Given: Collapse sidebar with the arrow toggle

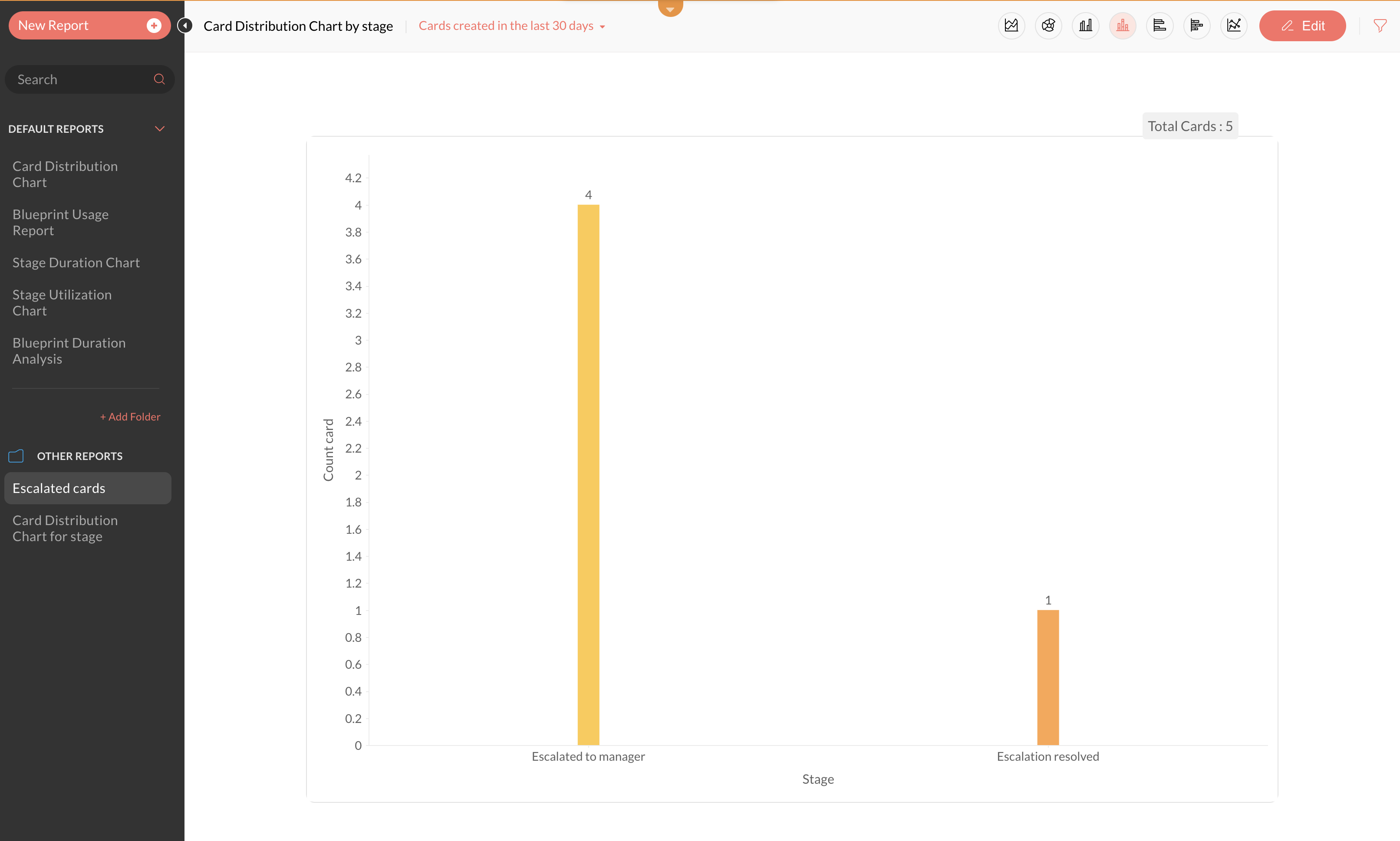Looking at the screenshot, I should point(185,26).
